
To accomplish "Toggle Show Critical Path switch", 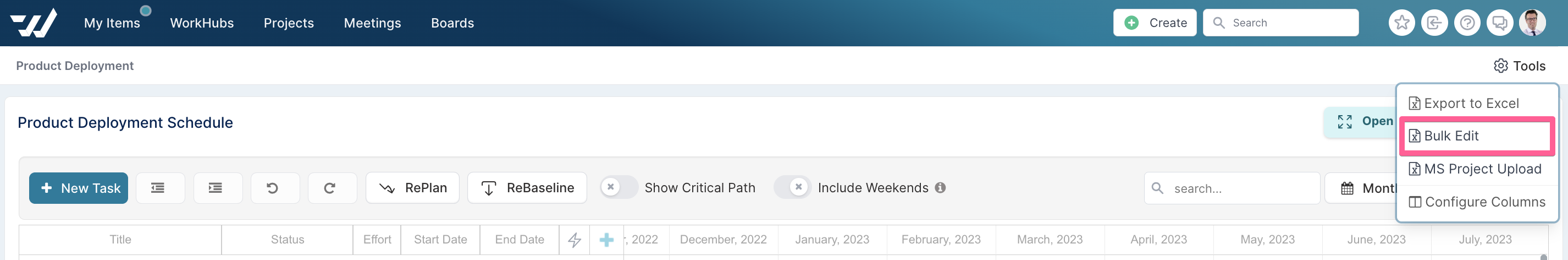I will click(x=619, y=187).
